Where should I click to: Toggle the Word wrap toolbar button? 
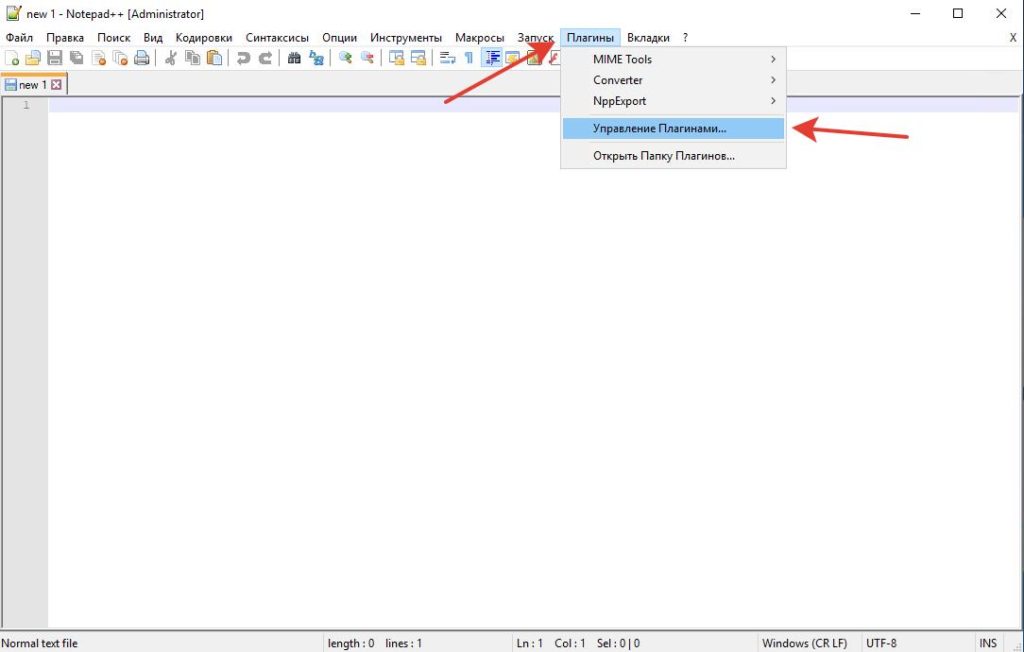(x=447, y=58)
